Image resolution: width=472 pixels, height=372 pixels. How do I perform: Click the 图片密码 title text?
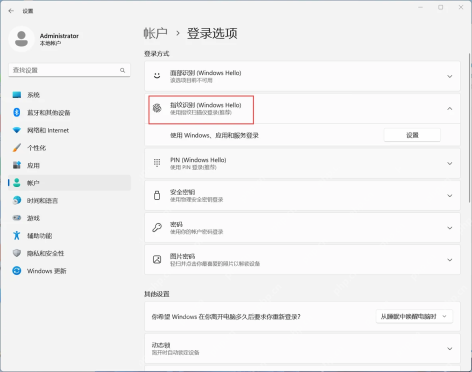182,256
